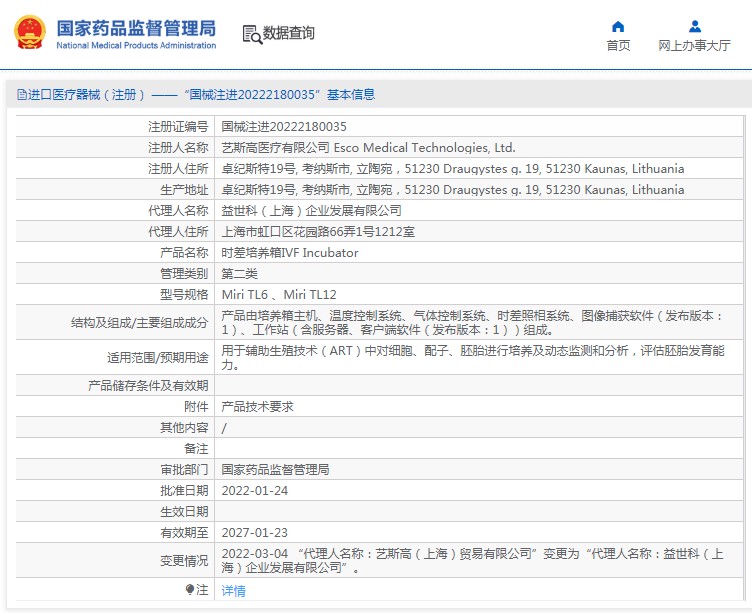
Task: Click the 备注 row label
Action: pyautogui.click(x=196, y=449)
